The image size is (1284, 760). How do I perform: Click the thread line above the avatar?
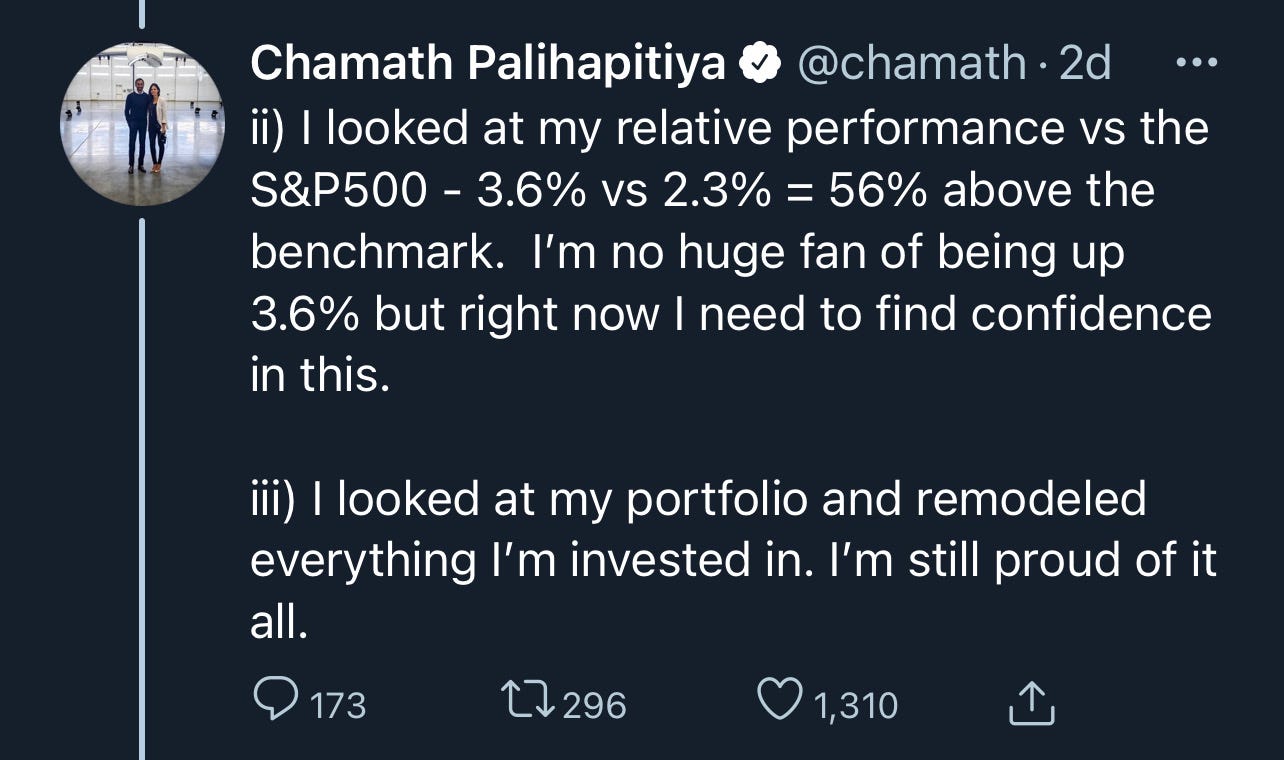tap(142, 14)
